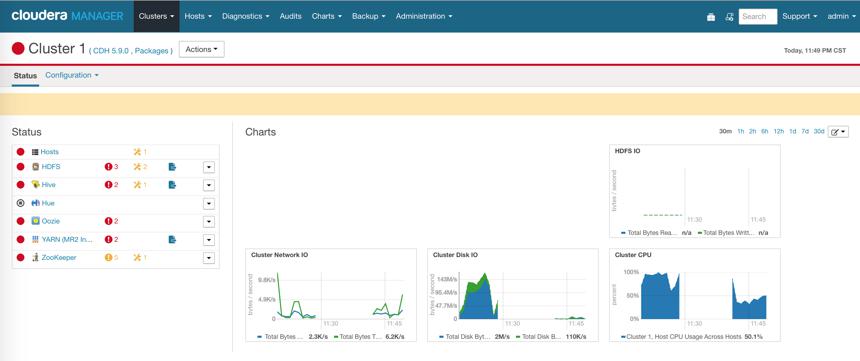Click YARN stale configuration document icon
This screenshot has width=860, height=361.
172,239
